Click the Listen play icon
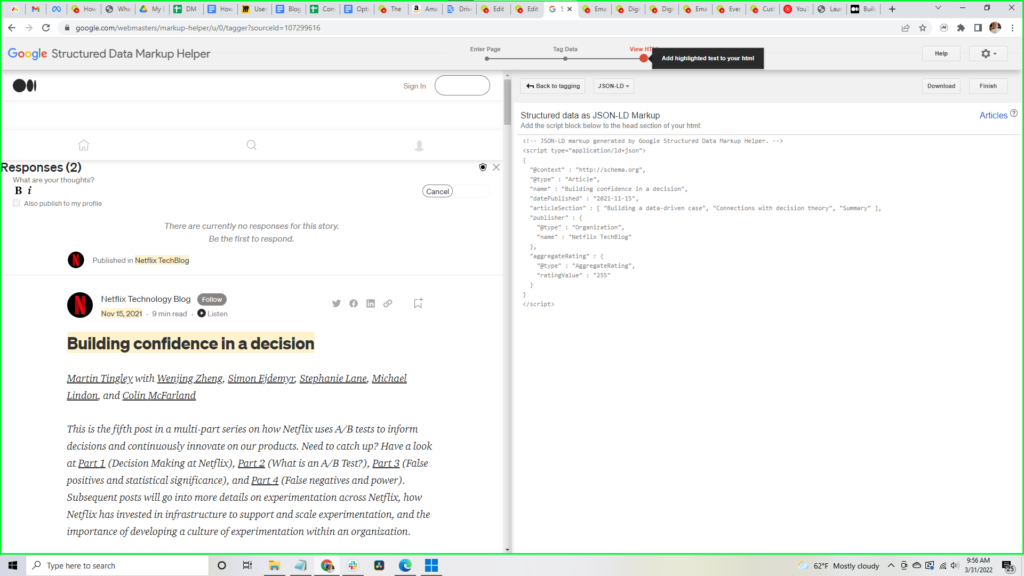 coord(202,313)
